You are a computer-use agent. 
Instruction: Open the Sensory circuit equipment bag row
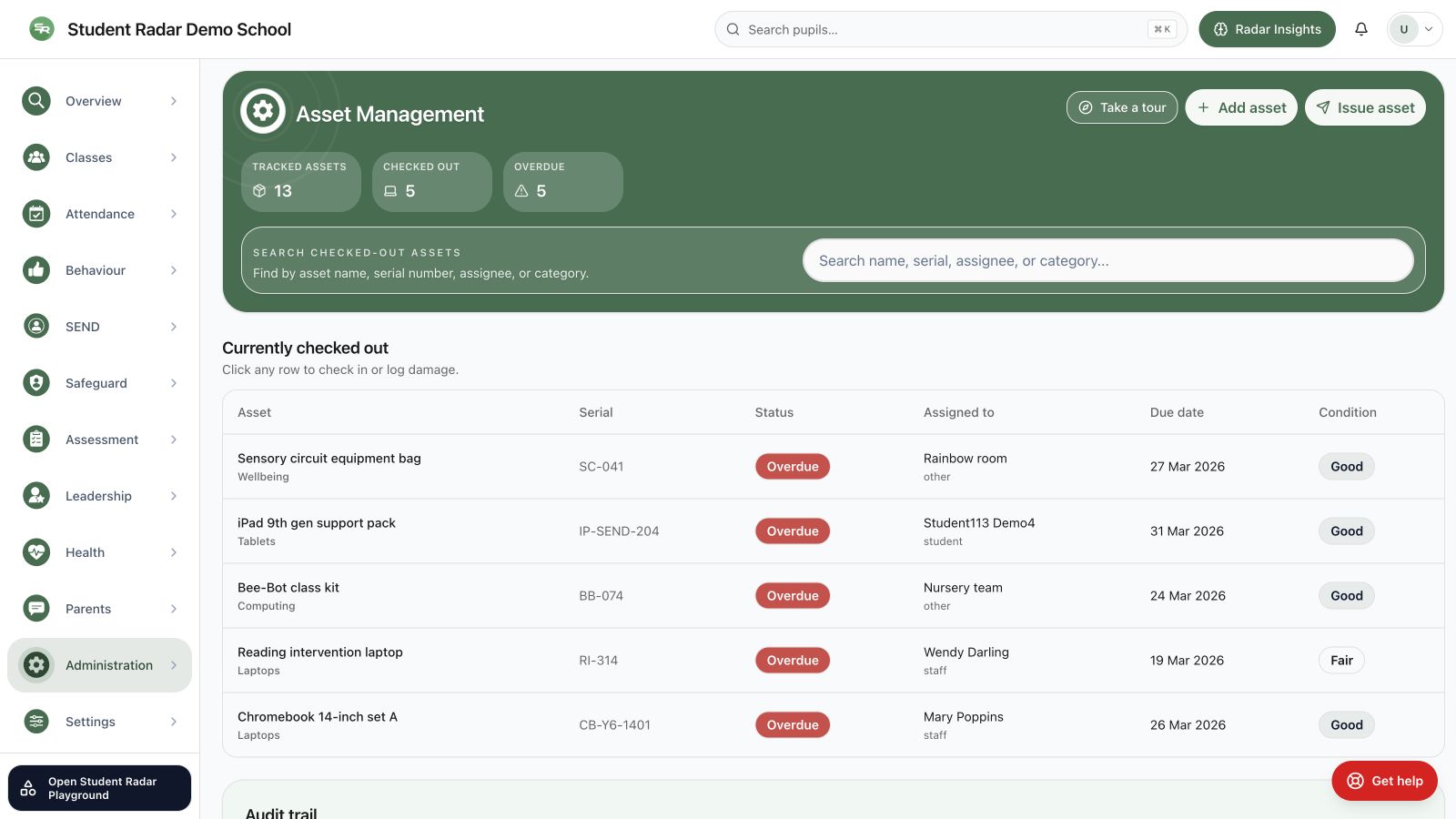pyautogui.click(x=833, y=467)
